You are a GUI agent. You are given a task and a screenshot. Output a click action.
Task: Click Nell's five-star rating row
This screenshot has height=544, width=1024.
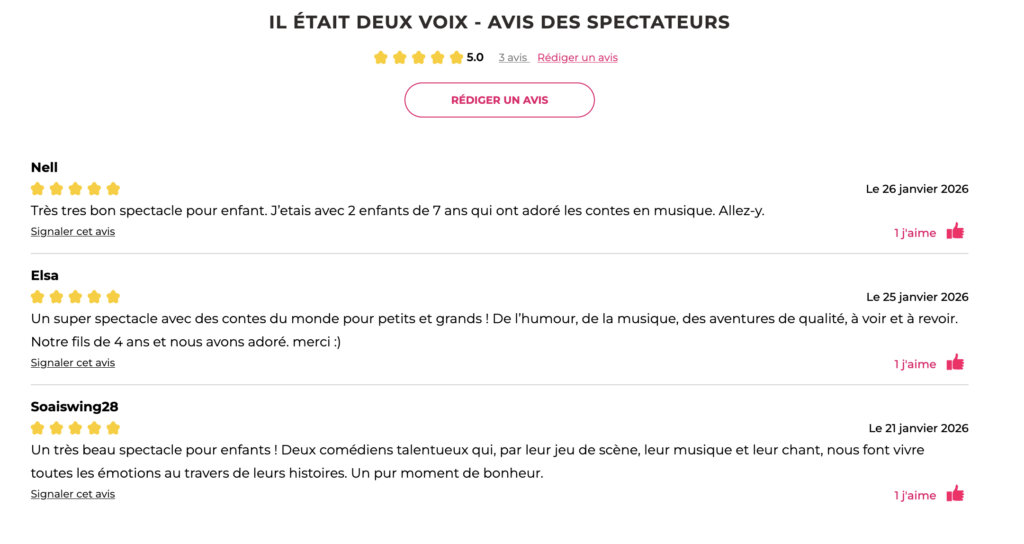75,189
